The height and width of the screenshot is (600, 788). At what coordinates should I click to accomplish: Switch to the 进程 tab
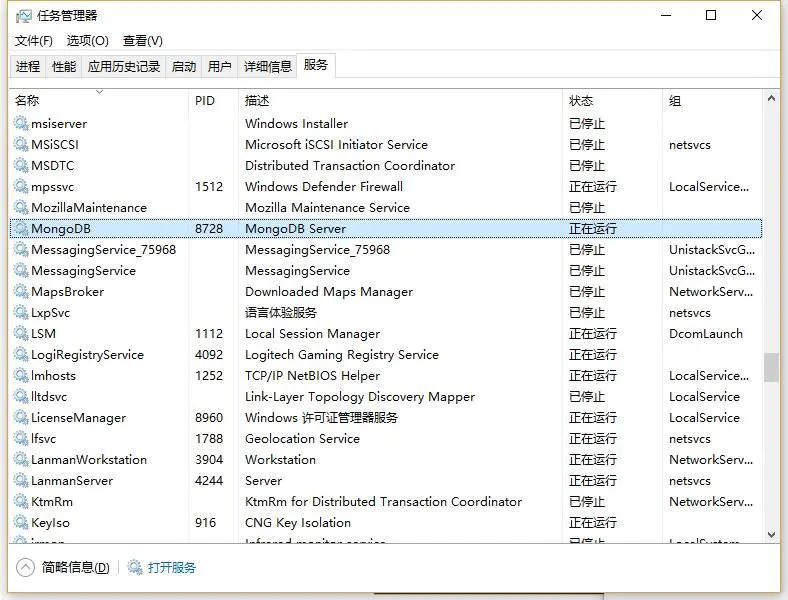[28, 66]
